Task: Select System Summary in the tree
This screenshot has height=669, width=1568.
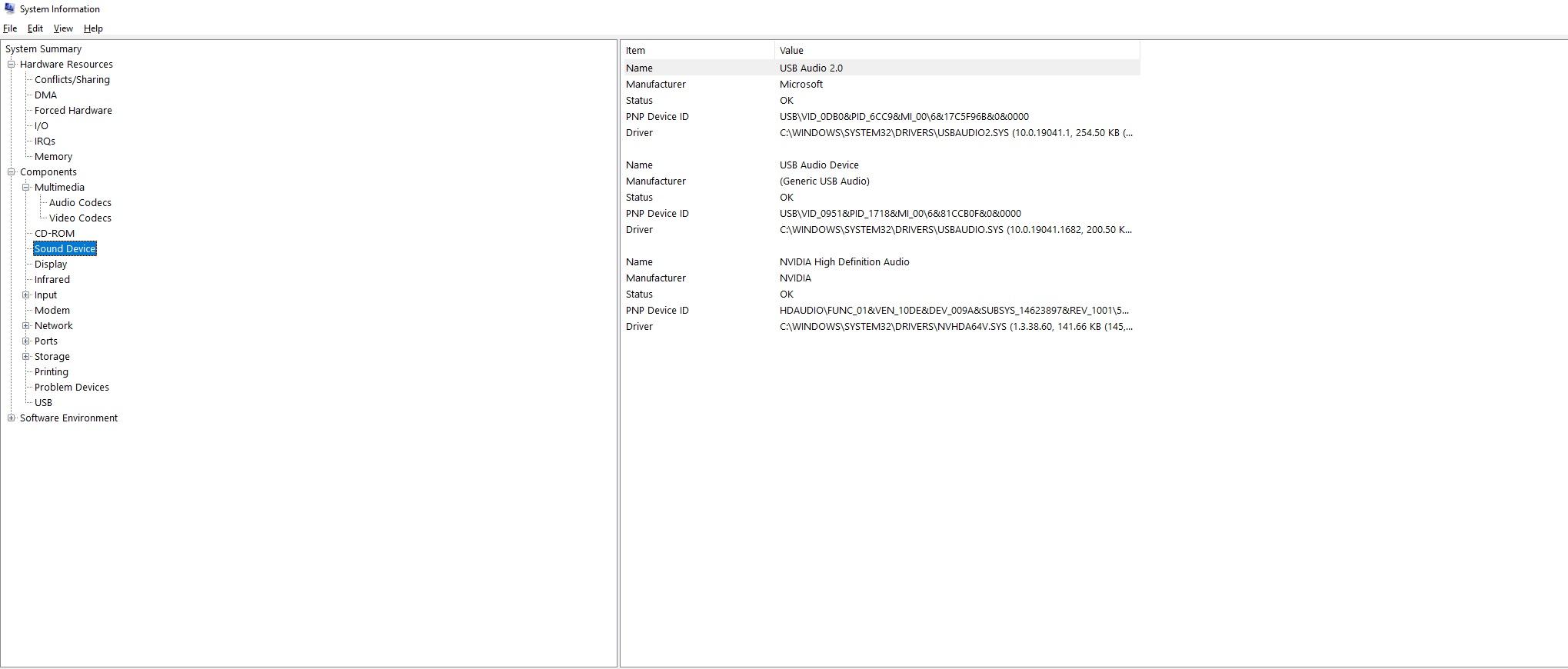Action: 43,49
